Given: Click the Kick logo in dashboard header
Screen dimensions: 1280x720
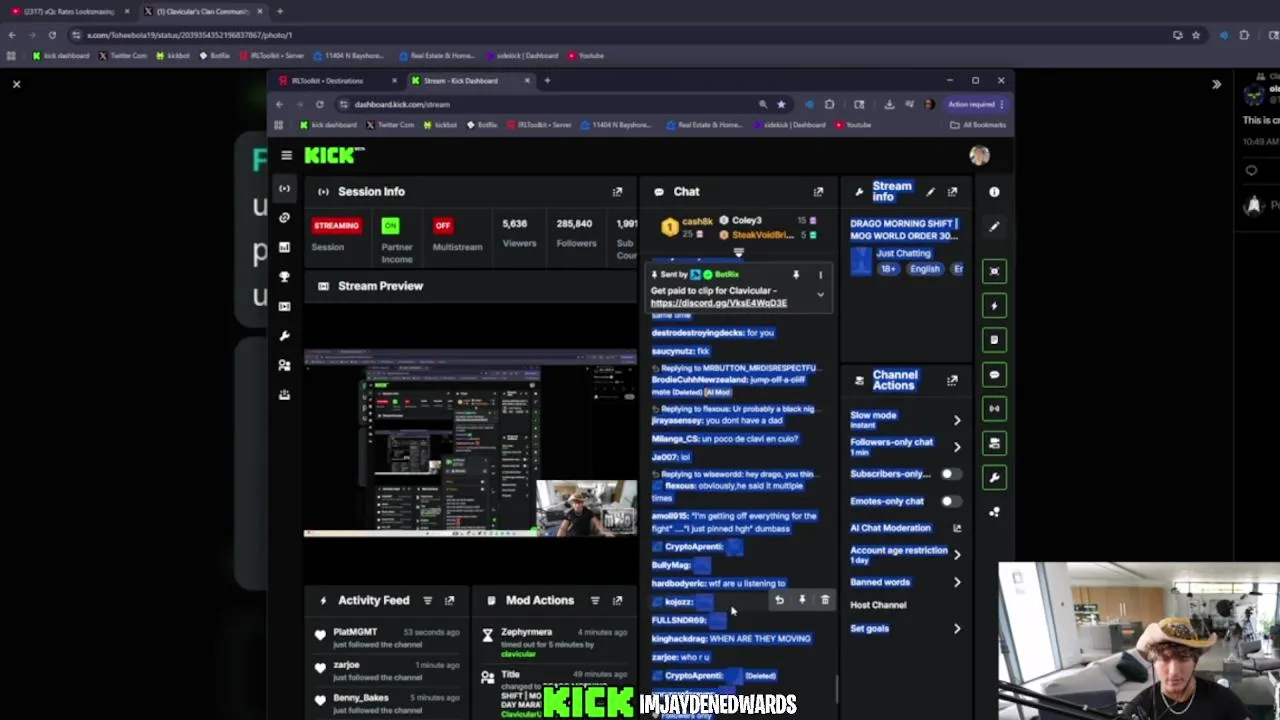Looking at the screenshot, I should (x=333, y=155).
